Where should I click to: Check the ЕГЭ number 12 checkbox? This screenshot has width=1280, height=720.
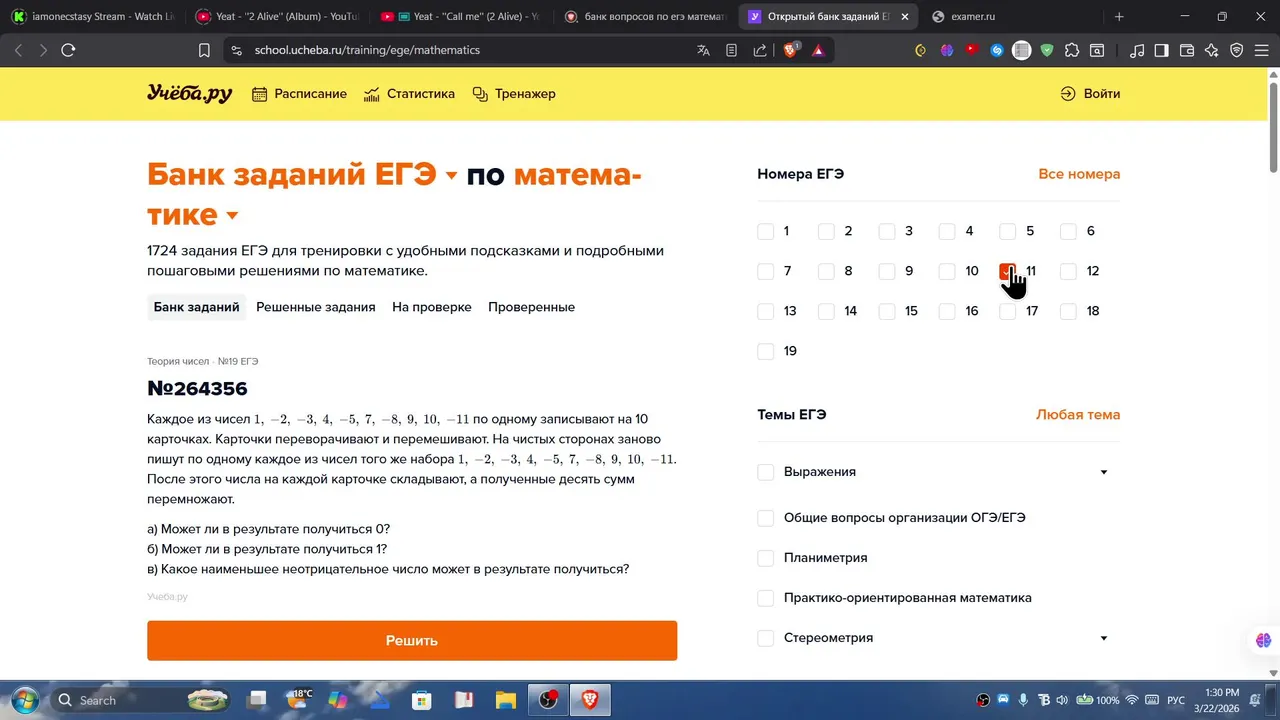tap(1068, 271)
